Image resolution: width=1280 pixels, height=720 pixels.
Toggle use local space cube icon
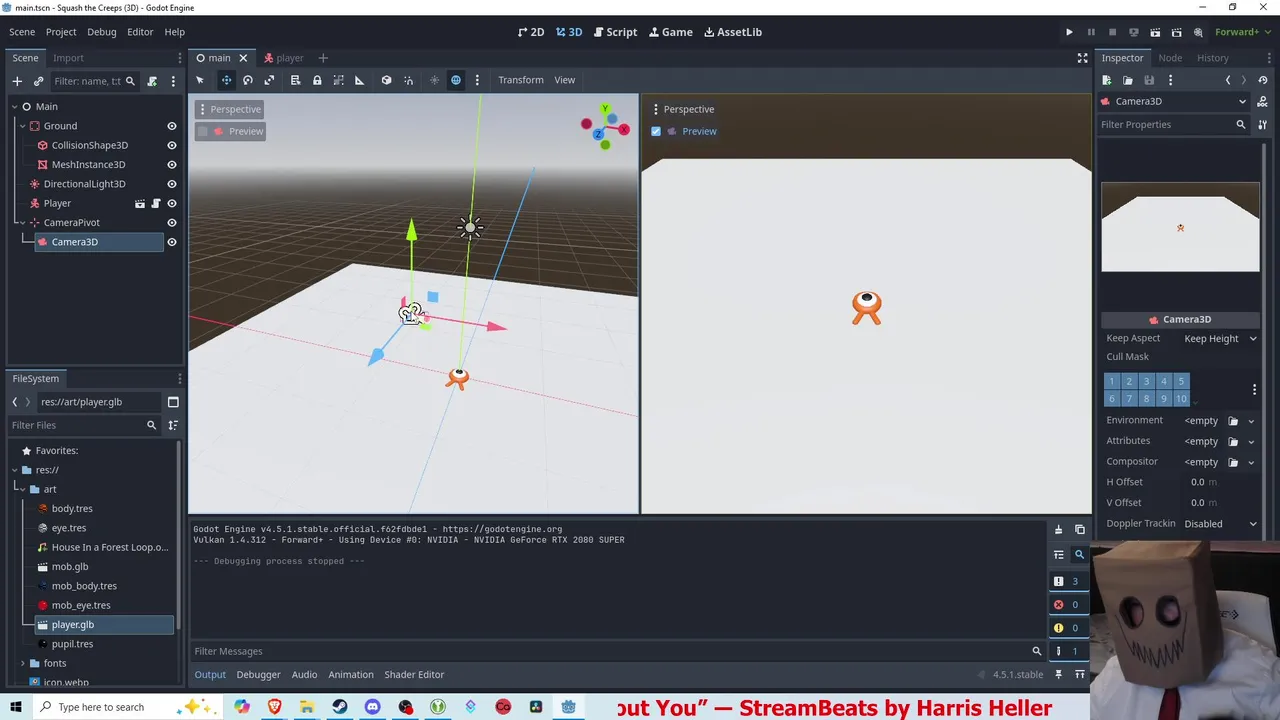coord(386,80)
